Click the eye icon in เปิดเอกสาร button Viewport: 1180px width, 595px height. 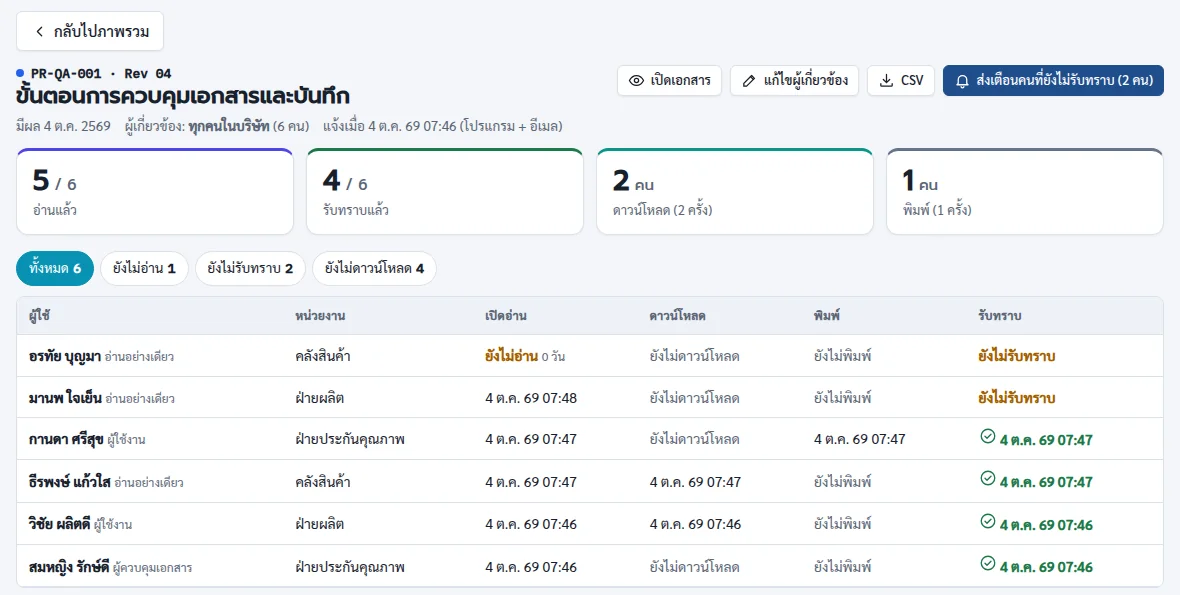pyautogui.click(x=637, y=80)
